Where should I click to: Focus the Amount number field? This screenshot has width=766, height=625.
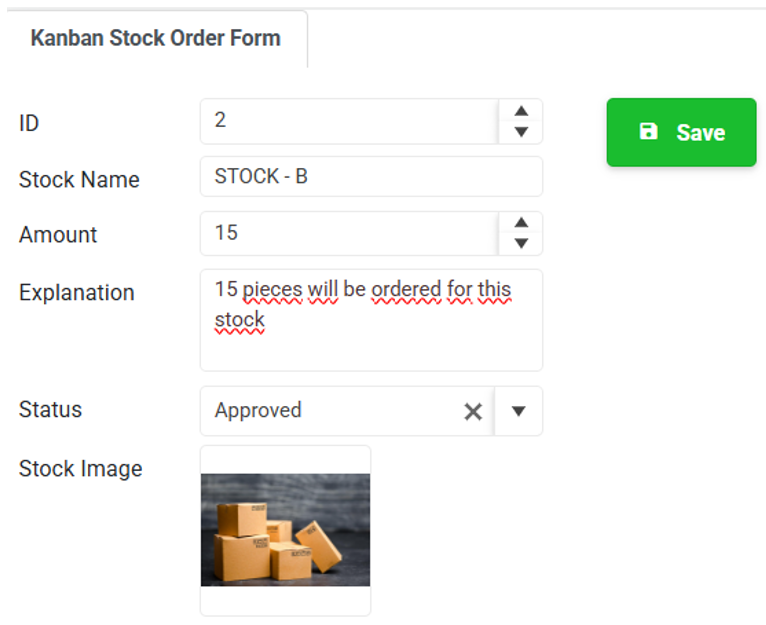click(349, 233)
